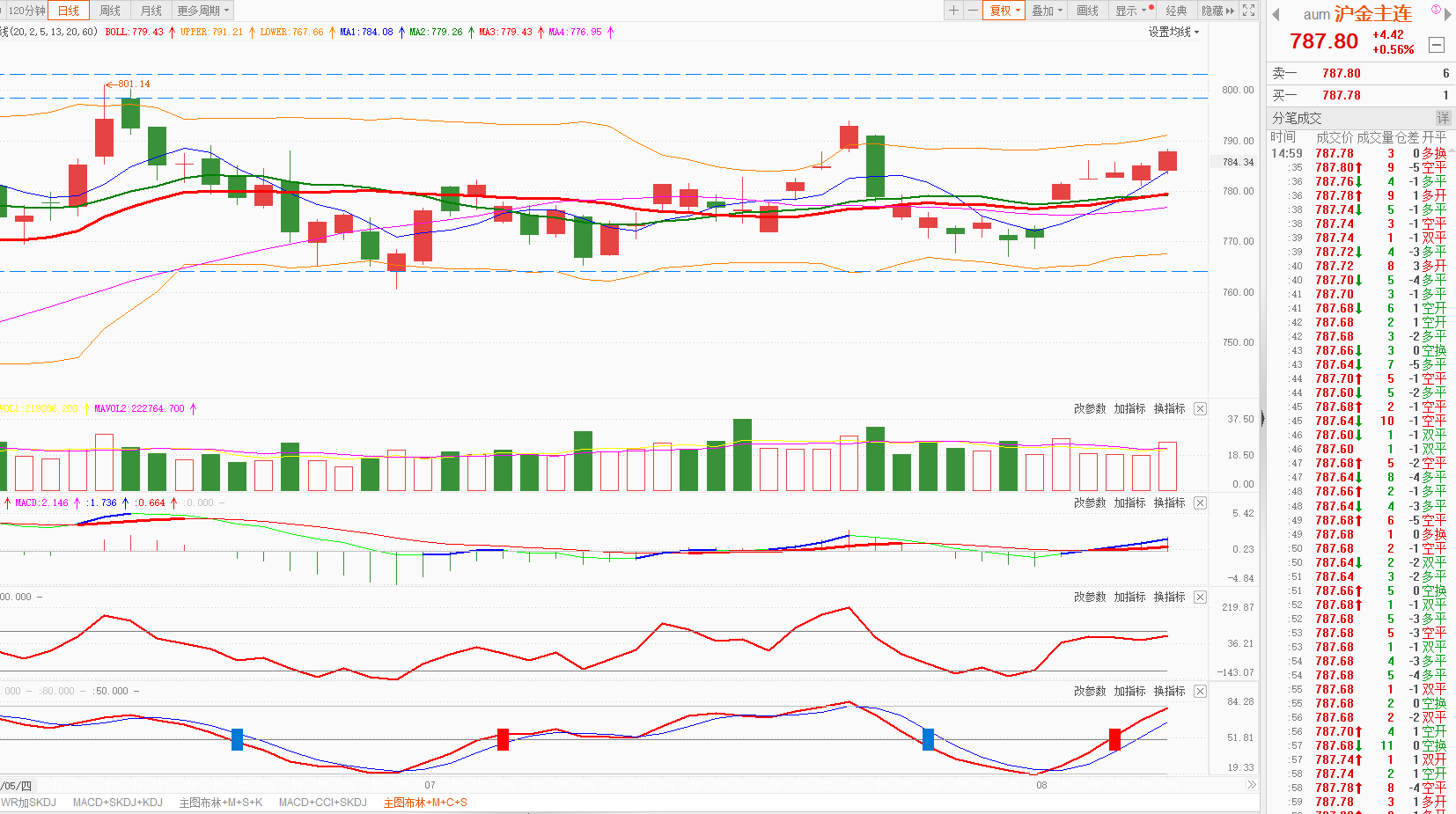This screenshot has width=1456, height=814.
Task: Click the 卖一 price 787.80
Action: [x=1341, y=73]
